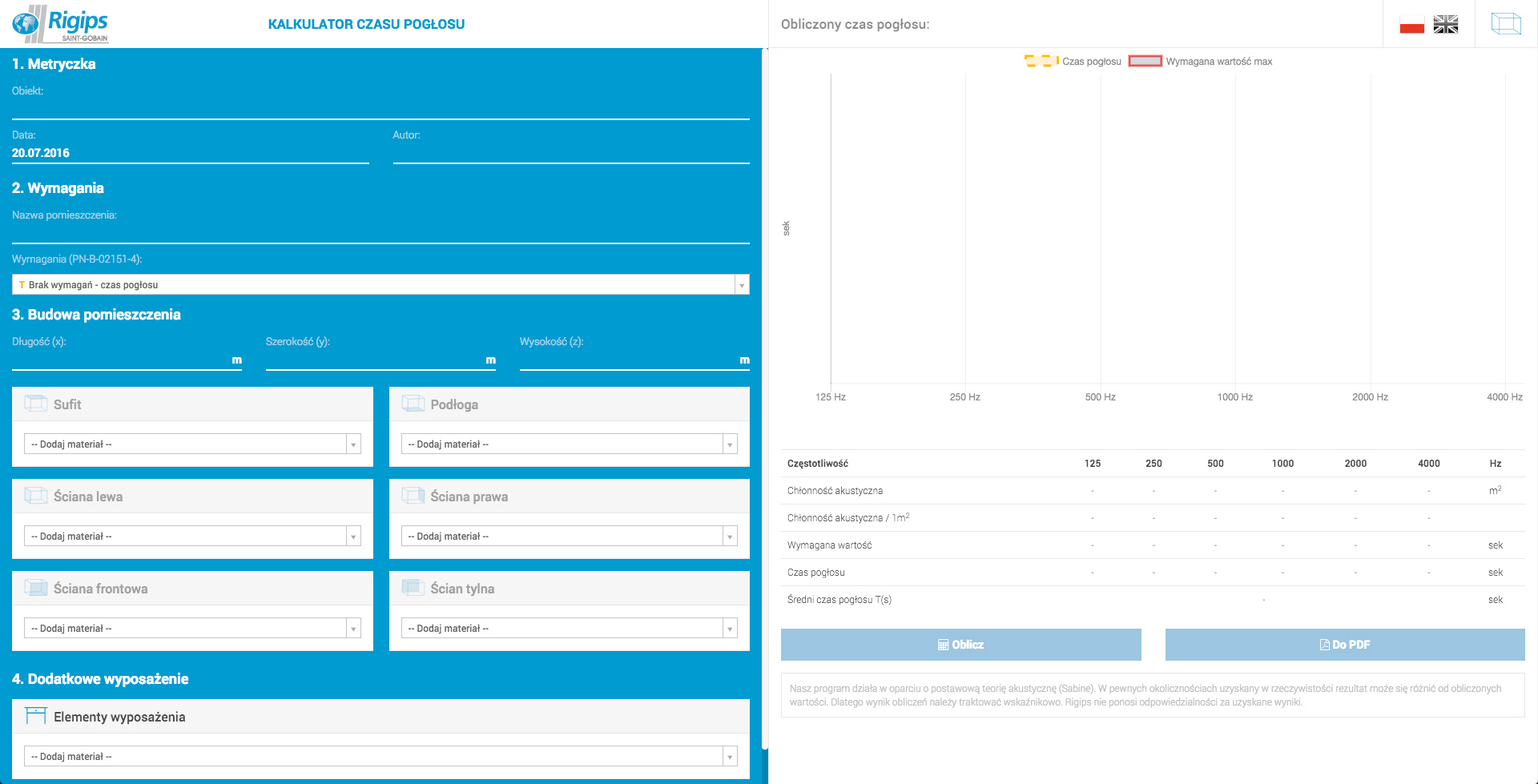This screenshot has height=784, width=1538.
Task: Click the '1. Metryczka' section heading
Action: pyautogui.click(x=54, y=64)
